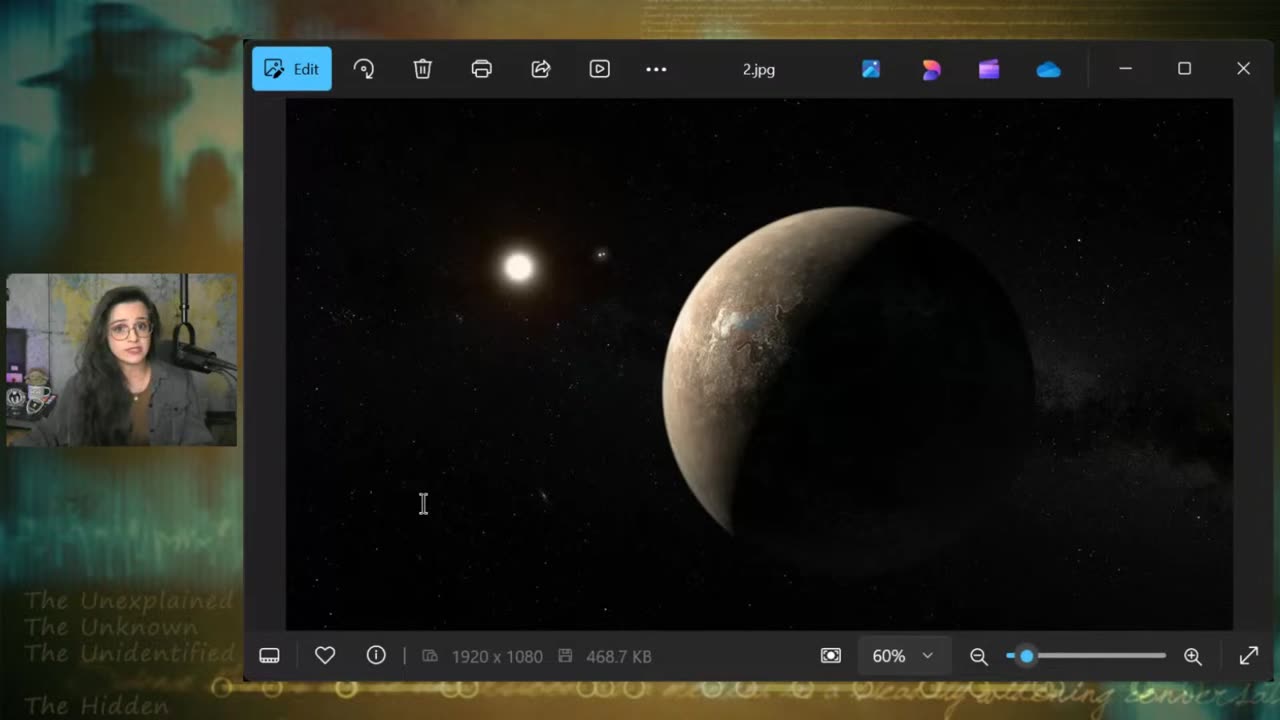This screenshot has width=1280, height=720.
Task: Delete the photo using the trash icon
Action: (423, 69)
